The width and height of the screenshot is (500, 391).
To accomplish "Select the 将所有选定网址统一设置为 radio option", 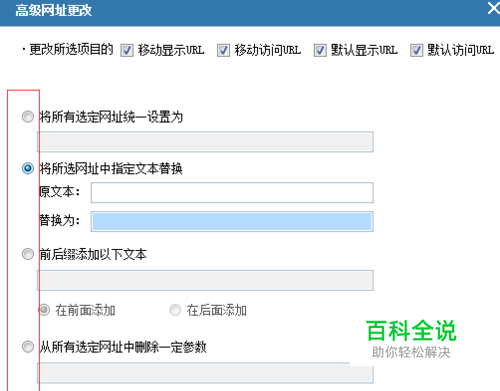I will tap(28, 117).
